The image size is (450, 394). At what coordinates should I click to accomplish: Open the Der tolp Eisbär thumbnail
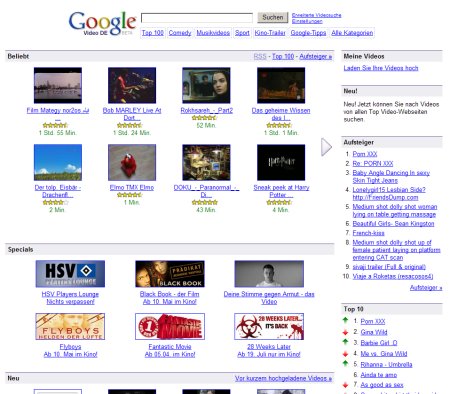pos(58,162)
